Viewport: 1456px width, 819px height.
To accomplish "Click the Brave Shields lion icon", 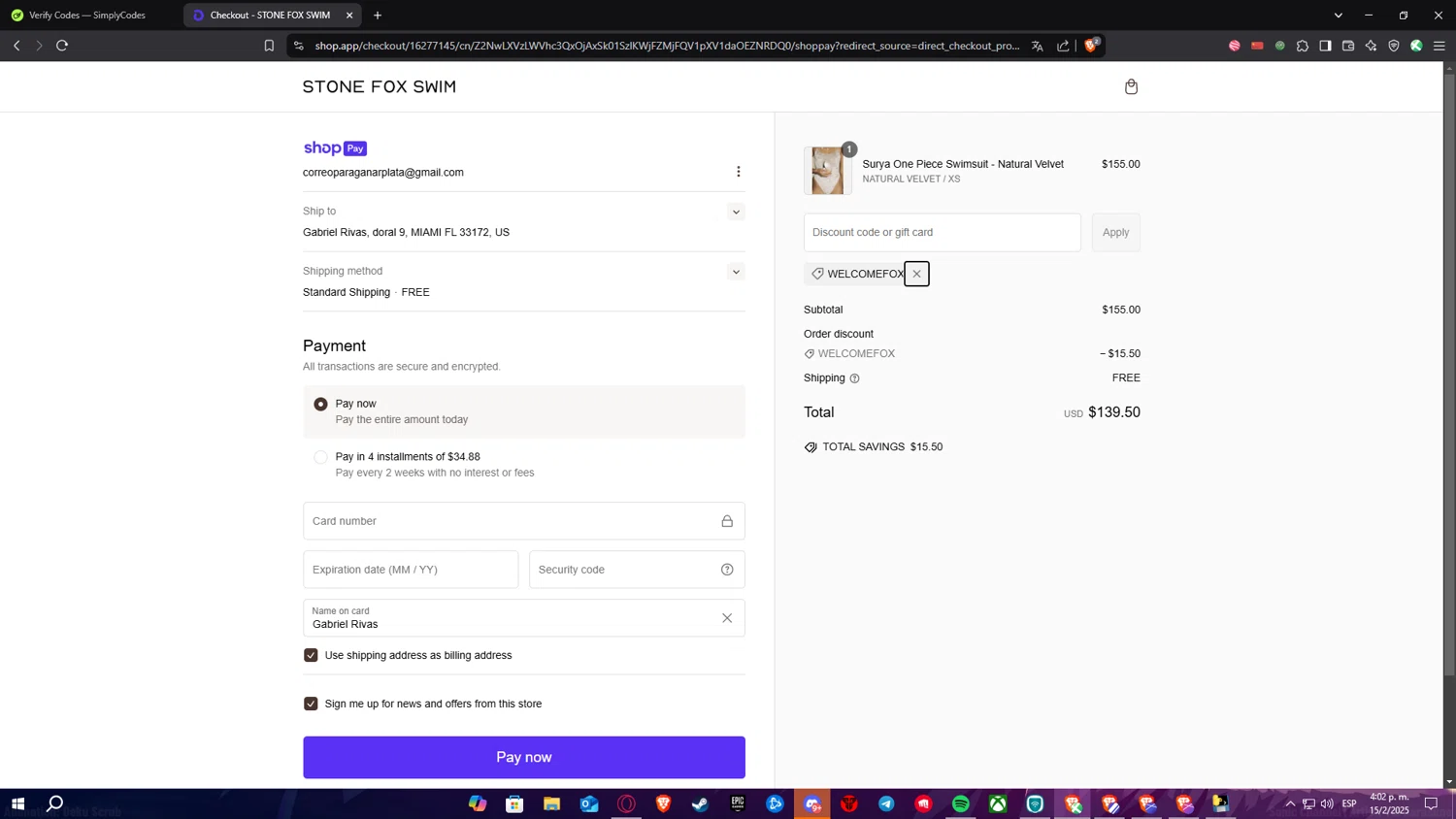I will pos(1091,46).
